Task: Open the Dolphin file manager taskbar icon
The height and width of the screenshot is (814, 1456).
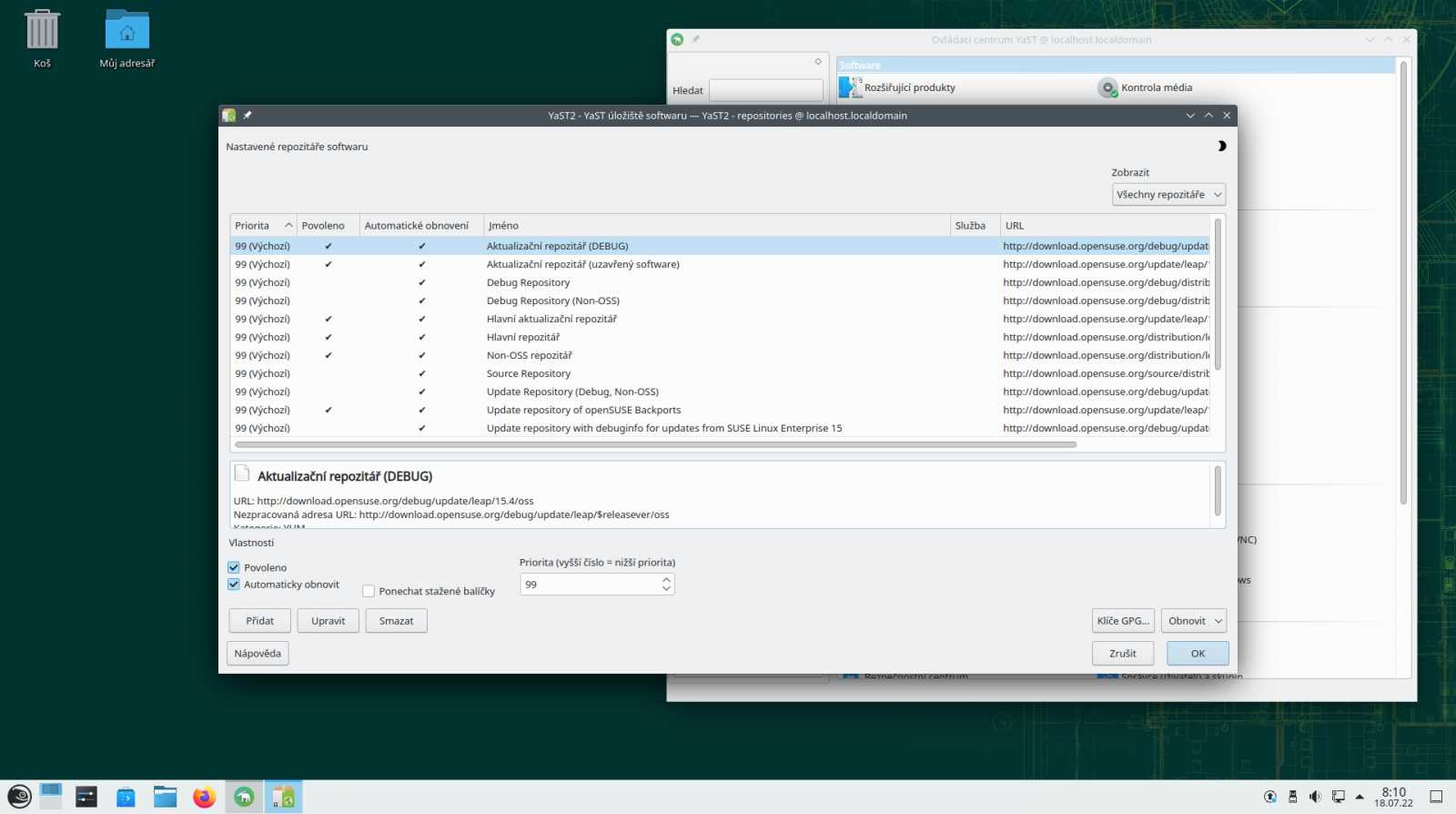Action: coord(165,797)
